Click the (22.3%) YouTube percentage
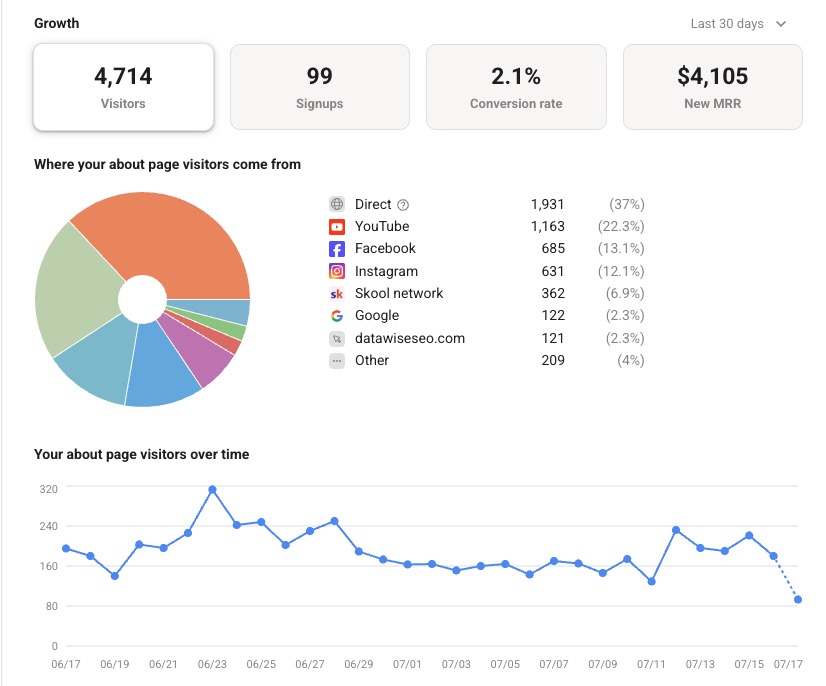Viewport: 826px width, 686px height. [x=621, y=227]
